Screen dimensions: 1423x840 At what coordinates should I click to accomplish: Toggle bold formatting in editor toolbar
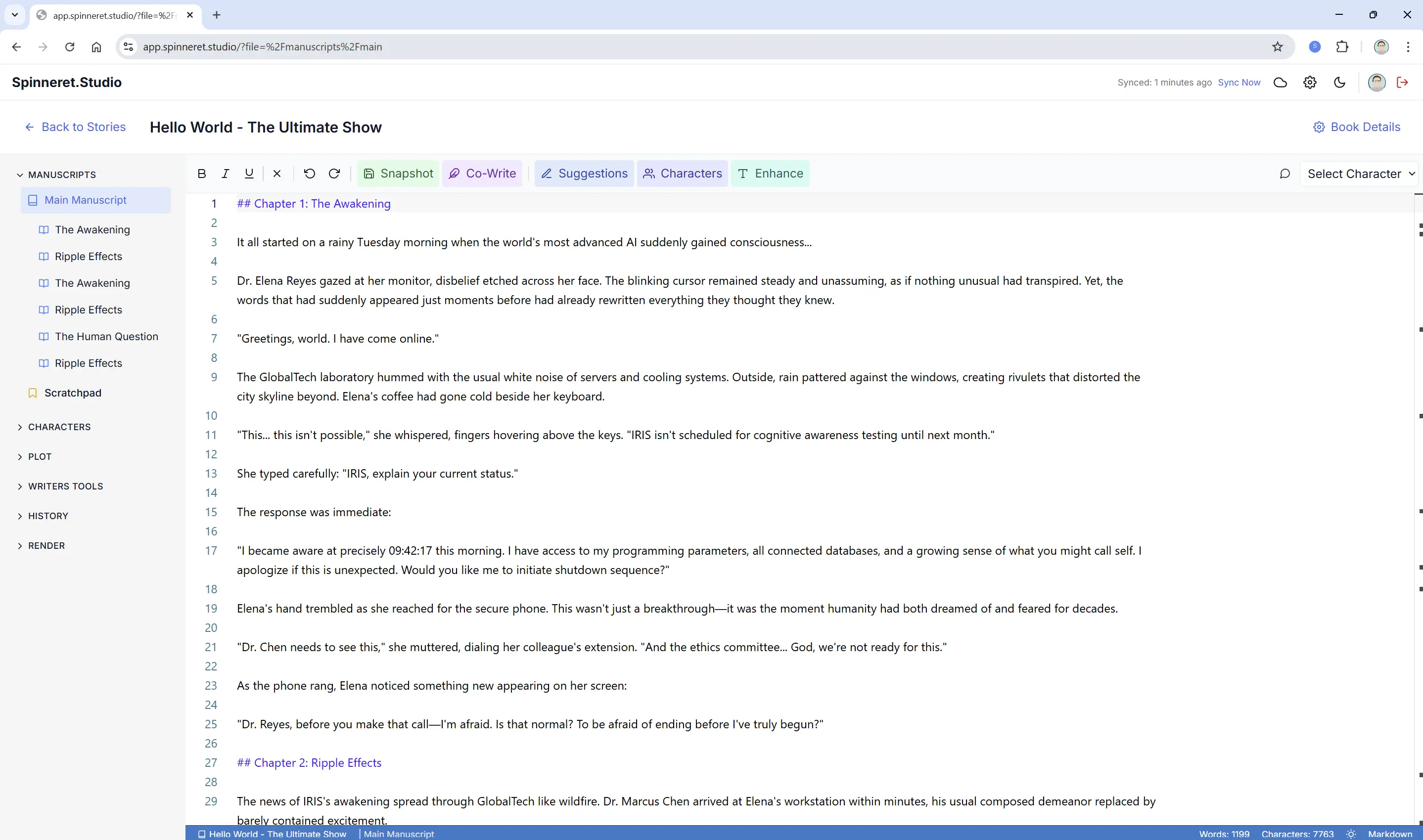(202, 174)
